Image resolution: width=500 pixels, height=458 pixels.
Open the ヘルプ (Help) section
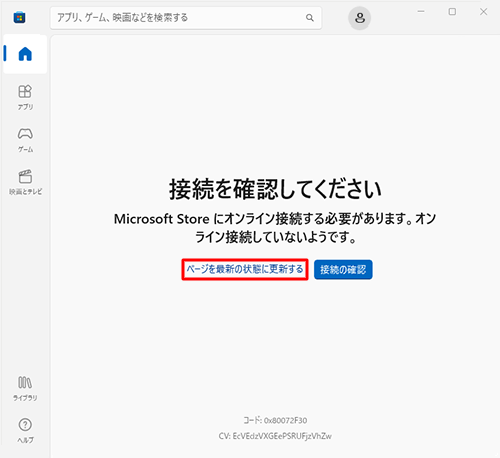click(25, 430)
